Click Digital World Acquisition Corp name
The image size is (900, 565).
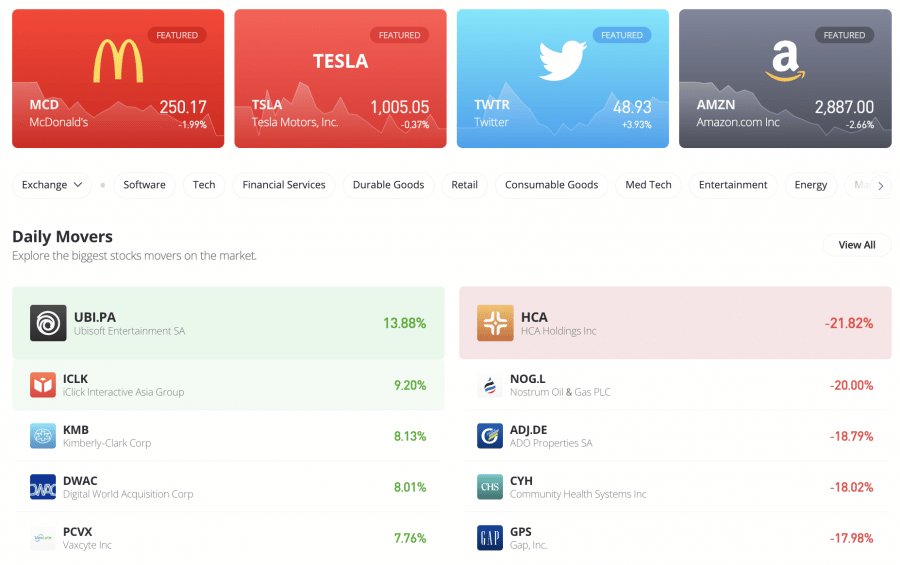[128, 494]
